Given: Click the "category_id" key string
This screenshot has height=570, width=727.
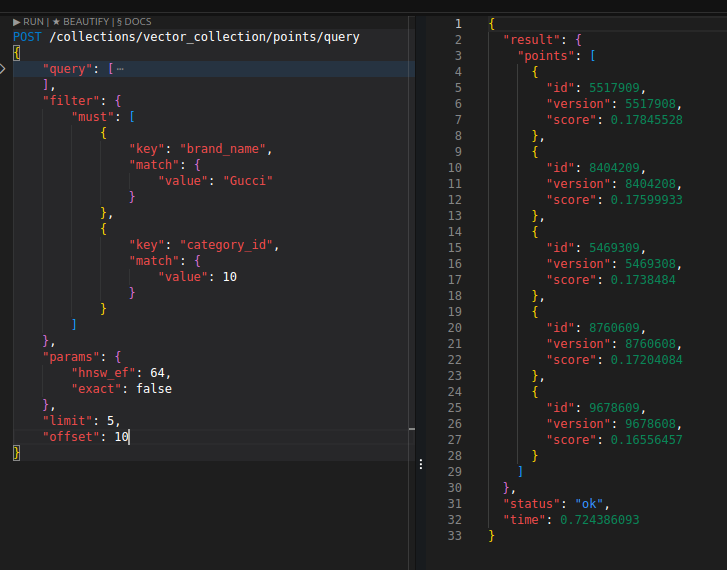Looking at the screenshot, I should [x=229, y=245].
